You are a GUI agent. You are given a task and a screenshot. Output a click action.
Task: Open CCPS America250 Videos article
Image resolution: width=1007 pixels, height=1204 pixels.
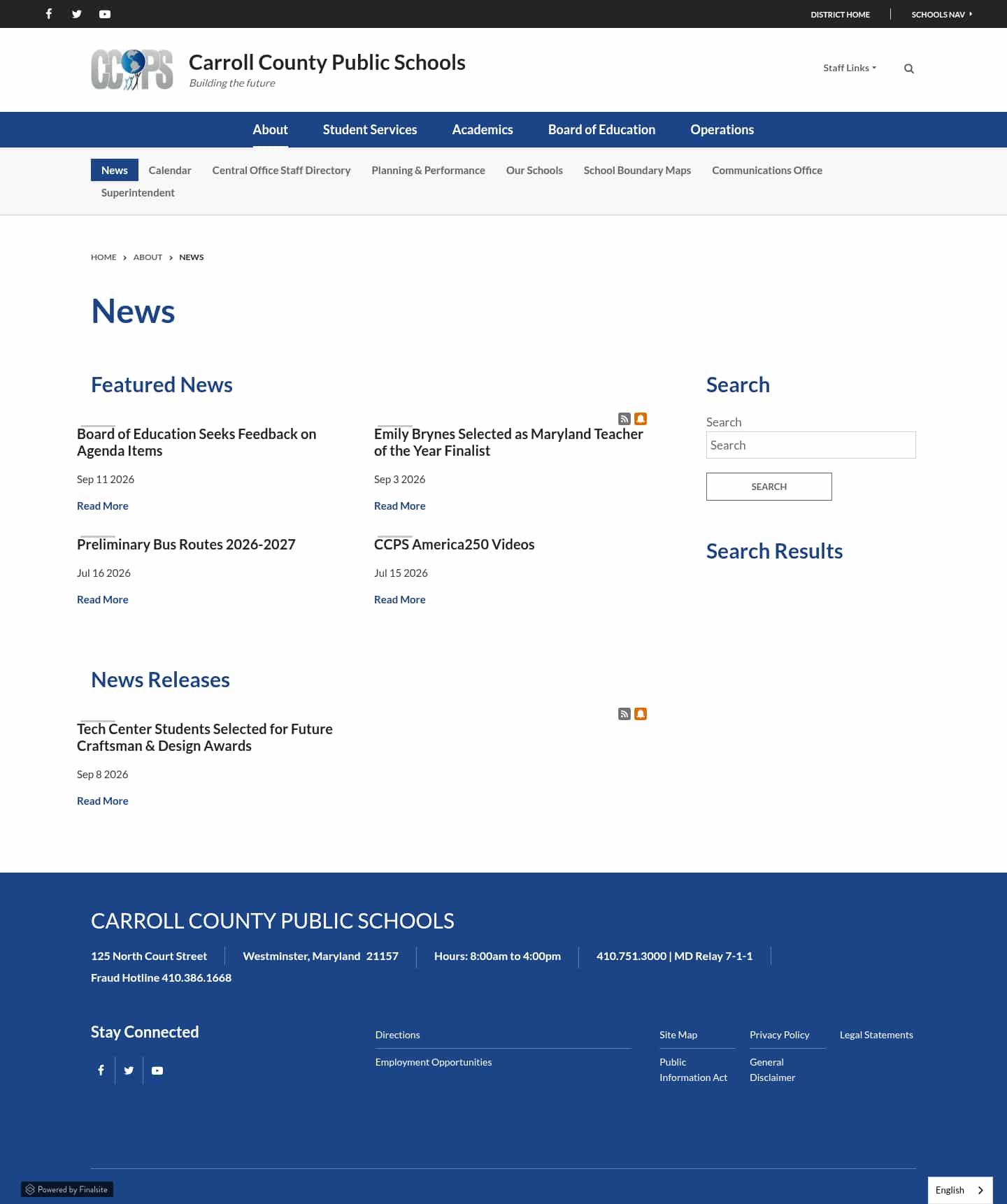point(455,544)
